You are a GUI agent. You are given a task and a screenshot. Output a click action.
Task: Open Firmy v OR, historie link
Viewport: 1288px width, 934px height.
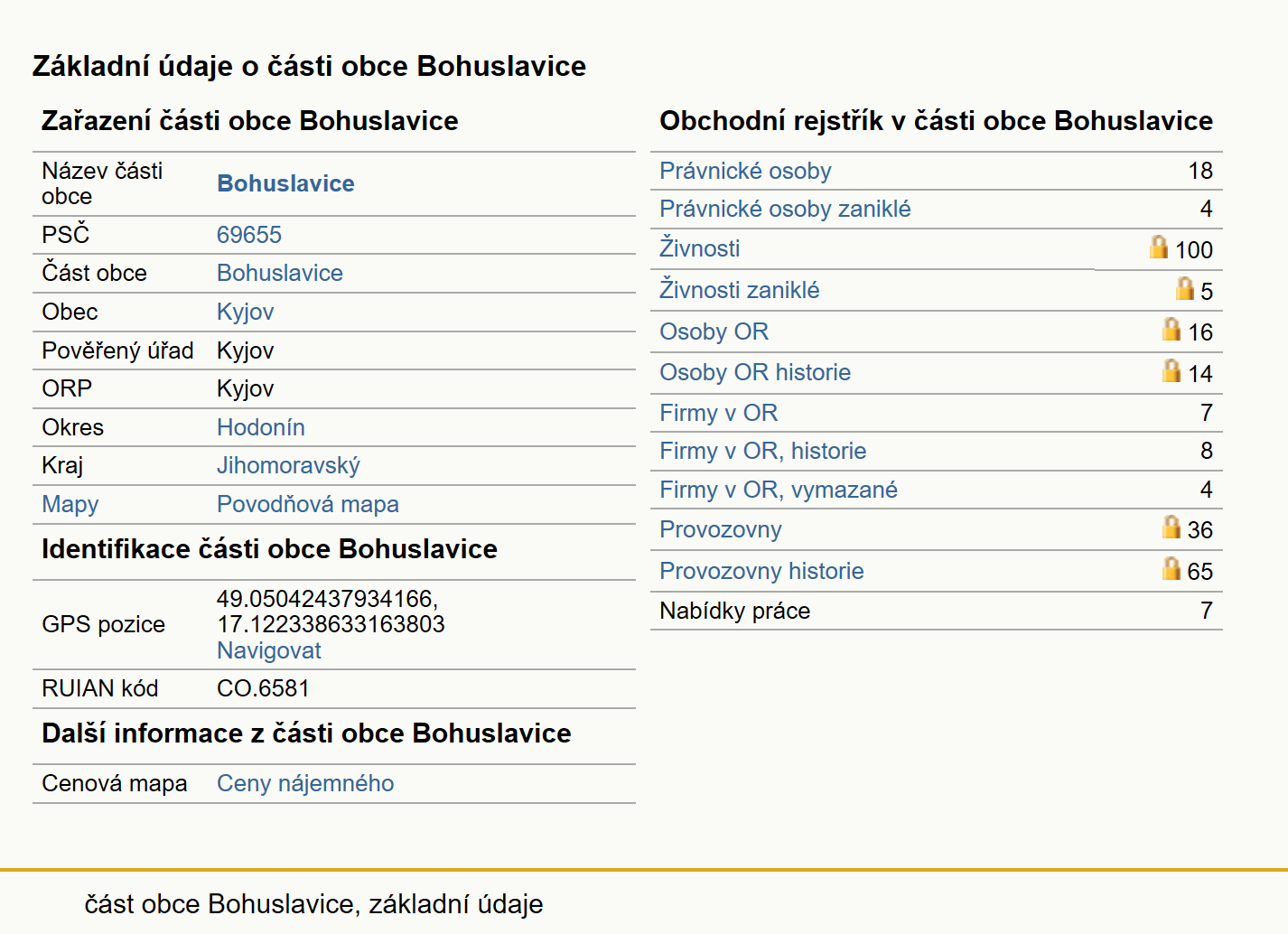coord(763,451)
